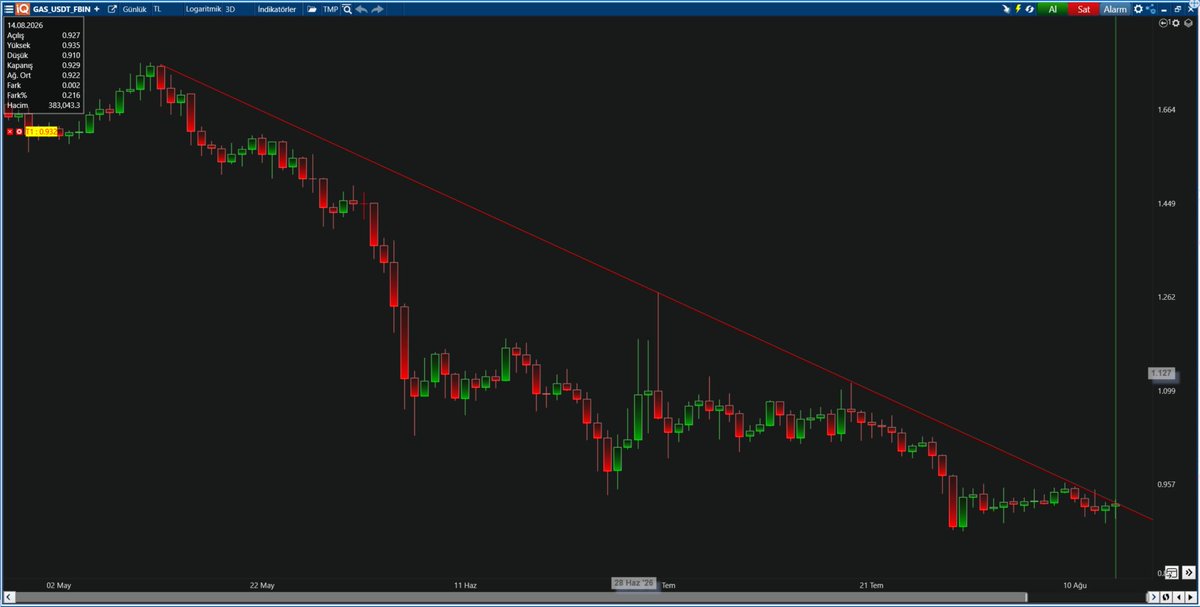Click the 14.08.2026 date in info box
This screenshot has height=607, width=1200.
[25, 24]
